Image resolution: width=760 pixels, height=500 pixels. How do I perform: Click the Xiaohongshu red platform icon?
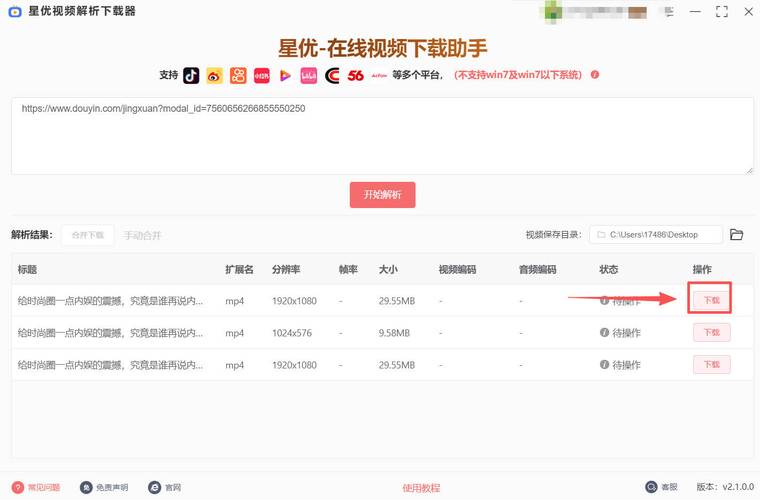tap(262, 75)
